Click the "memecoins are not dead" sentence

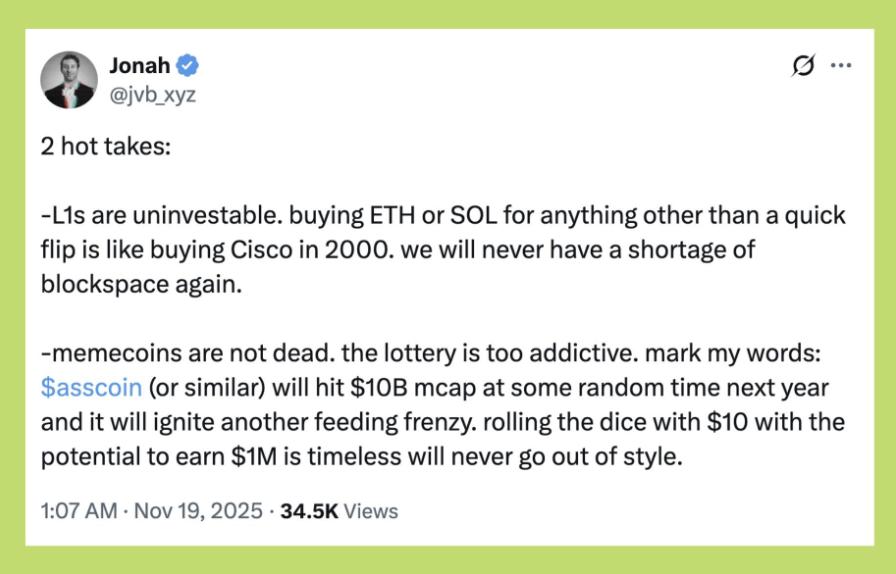coord(169,358)
